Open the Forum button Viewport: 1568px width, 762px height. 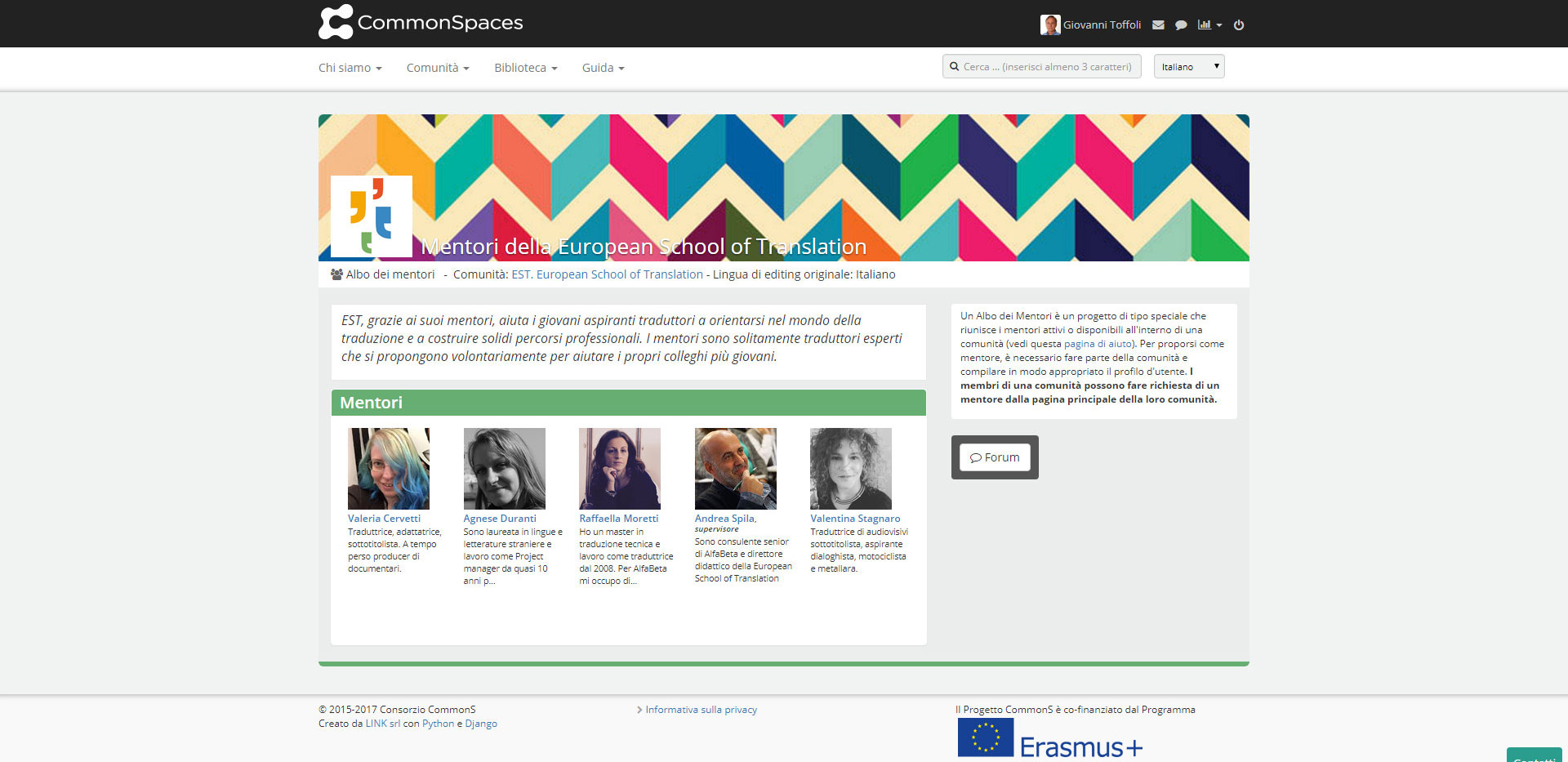point(995,457)
